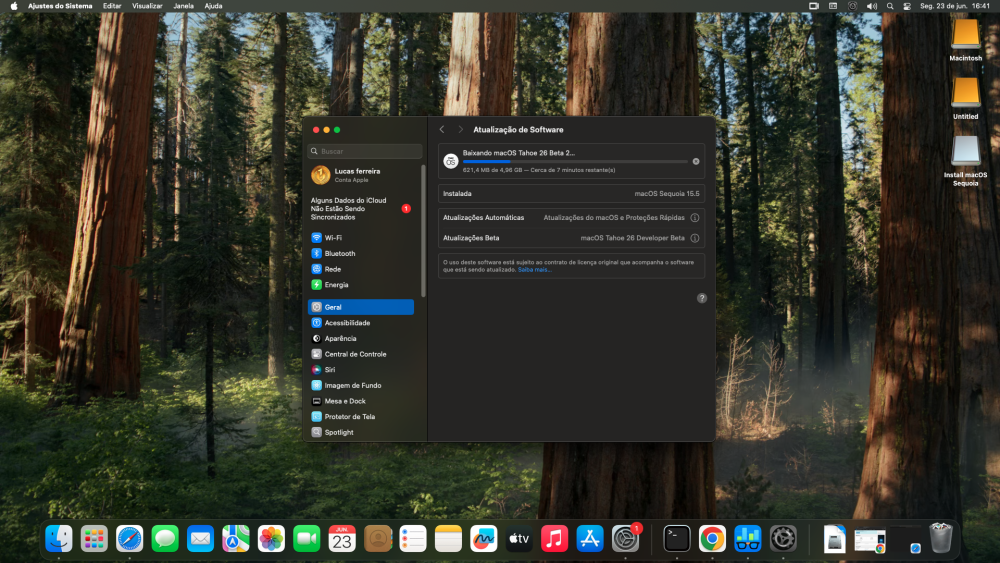Cancel the macOS Tahoe download
This screenshot has height=563, width=1000.
[x=696, y=161]
